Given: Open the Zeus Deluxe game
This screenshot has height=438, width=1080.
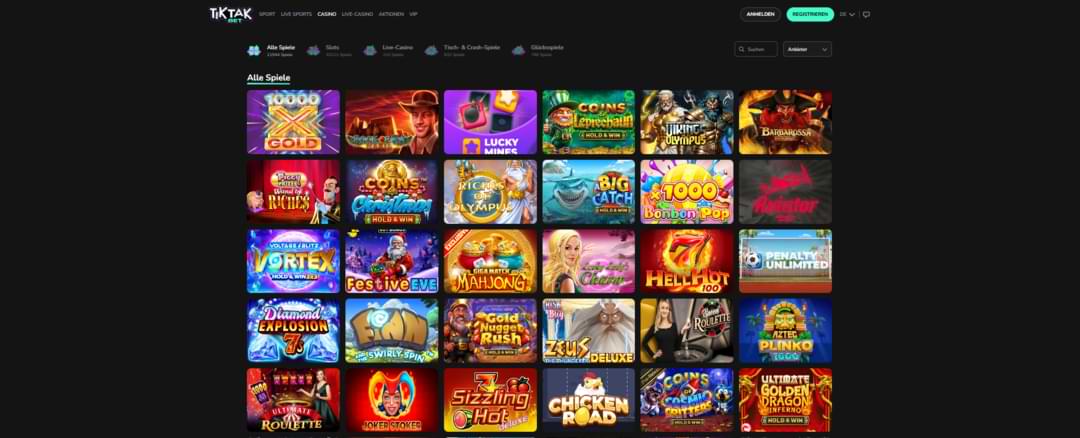Looking at the screenshot, I should pyautogui.click(x=589, y=331).
